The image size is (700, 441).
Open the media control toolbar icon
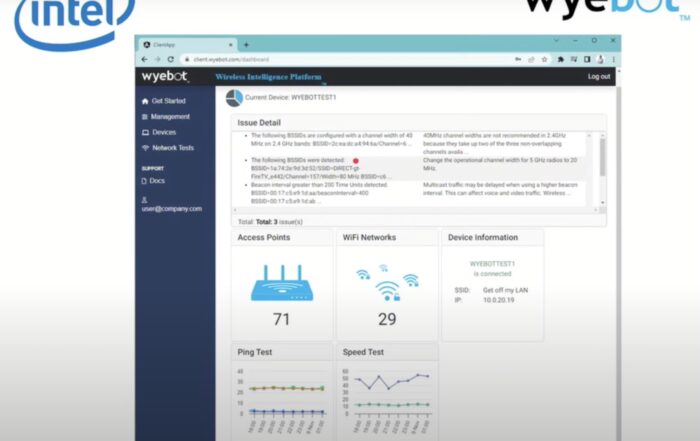[574, 59]
